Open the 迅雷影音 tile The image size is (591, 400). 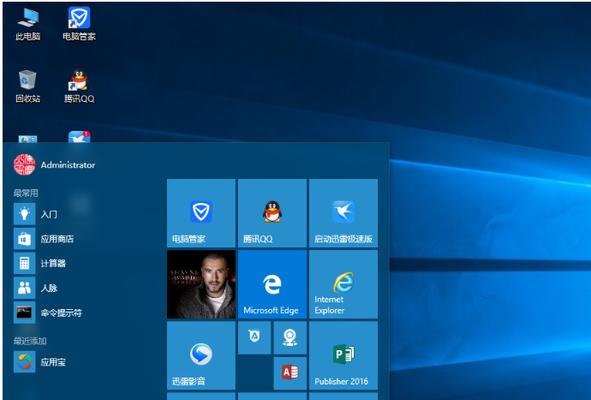pyautogui.click(x=201, y=356)
